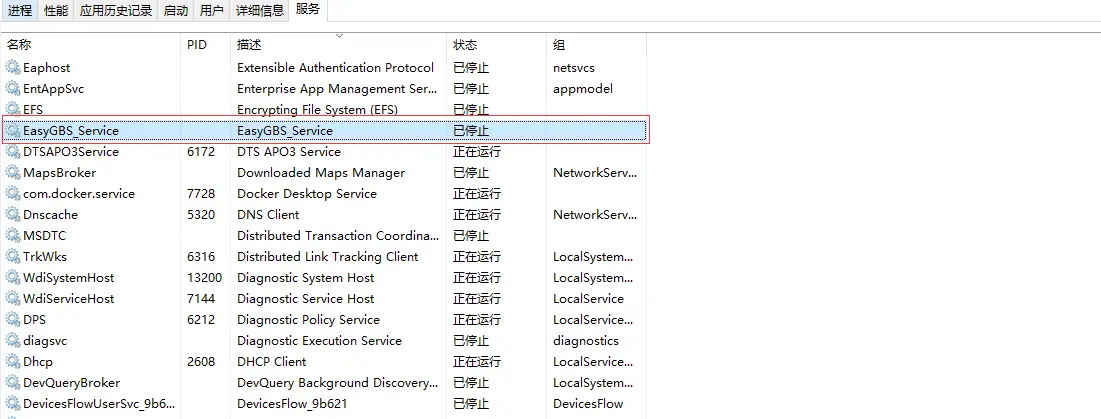This screenshot has height=419, width=1101.
Task: Click the MapsBroker service icon
Action: [x=12, y=173]
